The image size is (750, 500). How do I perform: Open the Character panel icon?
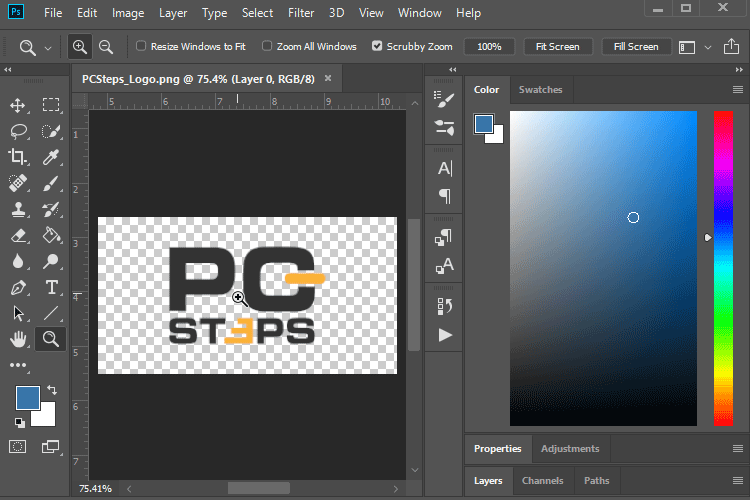pyautogui.click(x=444, y=168)
